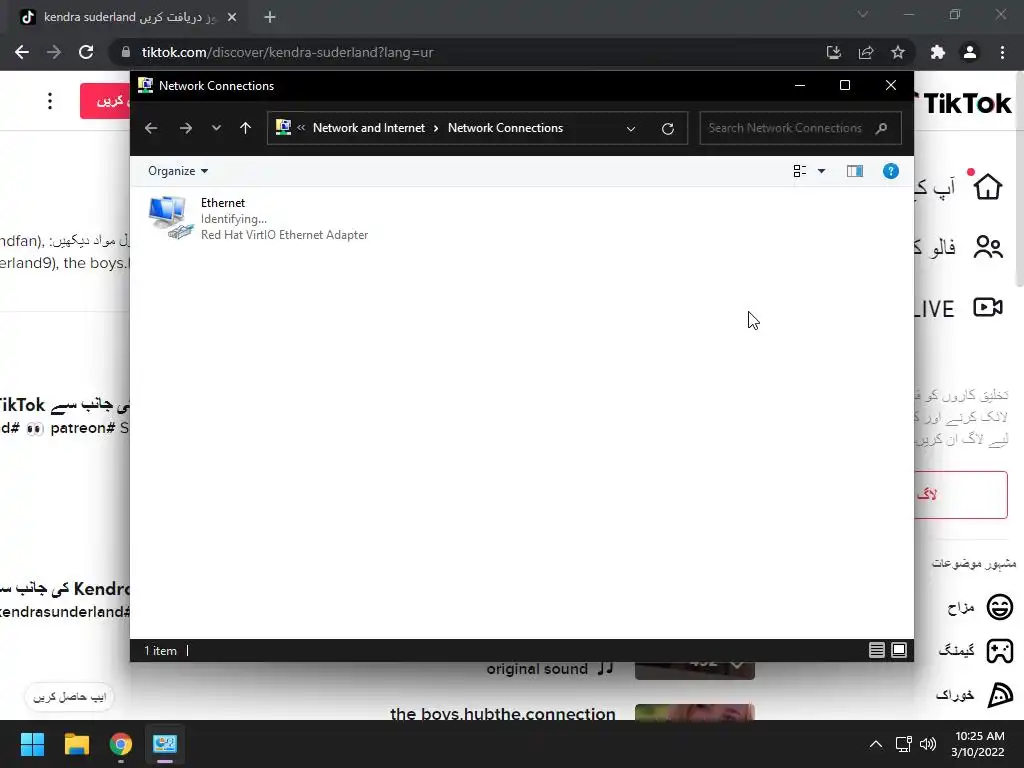Go up one level in Network Connections
The image size is (1024, 768).
click(246, 128)
